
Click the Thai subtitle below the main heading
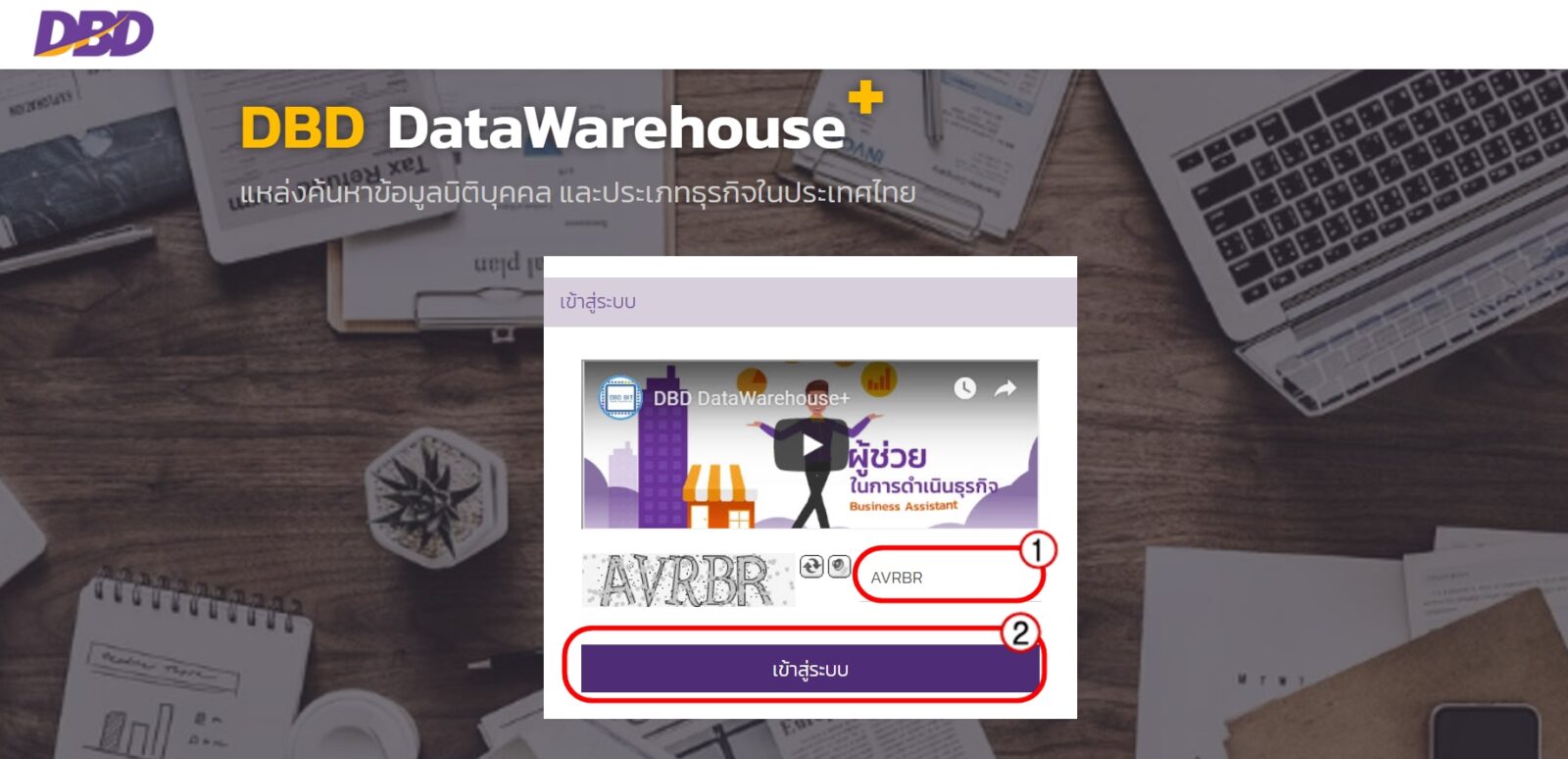[578, 192]
